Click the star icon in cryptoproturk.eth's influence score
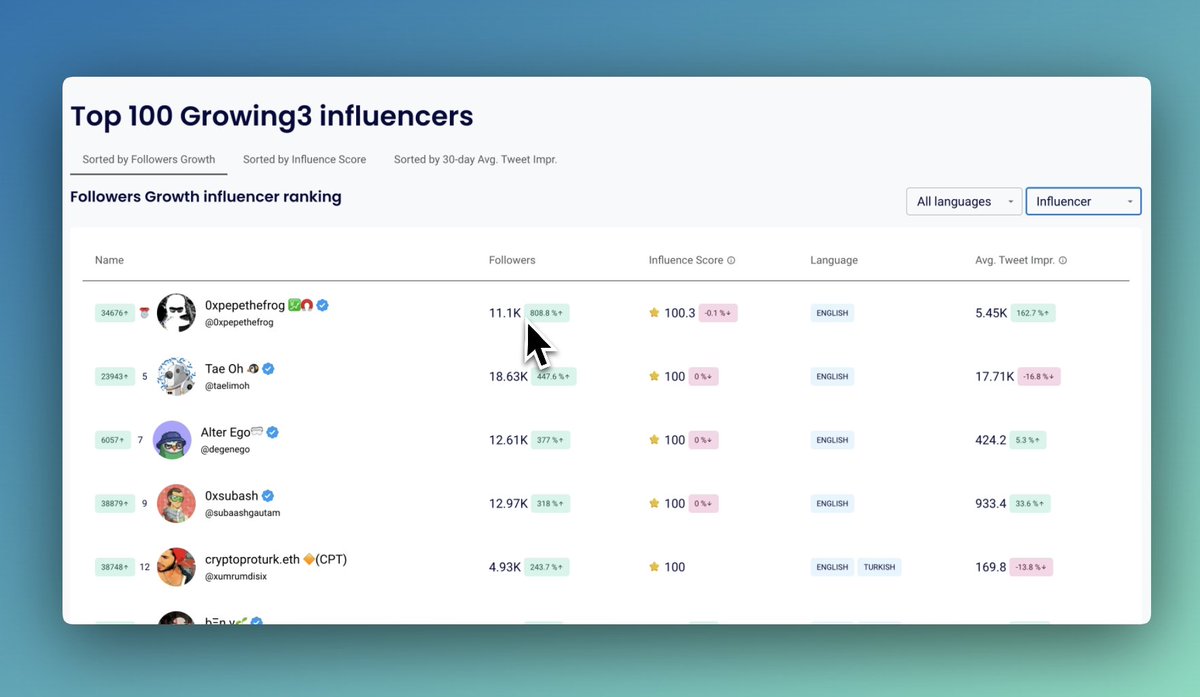The height and width of the screenshot is (697, 1200). pyautogui.click(x=654, y=567)
